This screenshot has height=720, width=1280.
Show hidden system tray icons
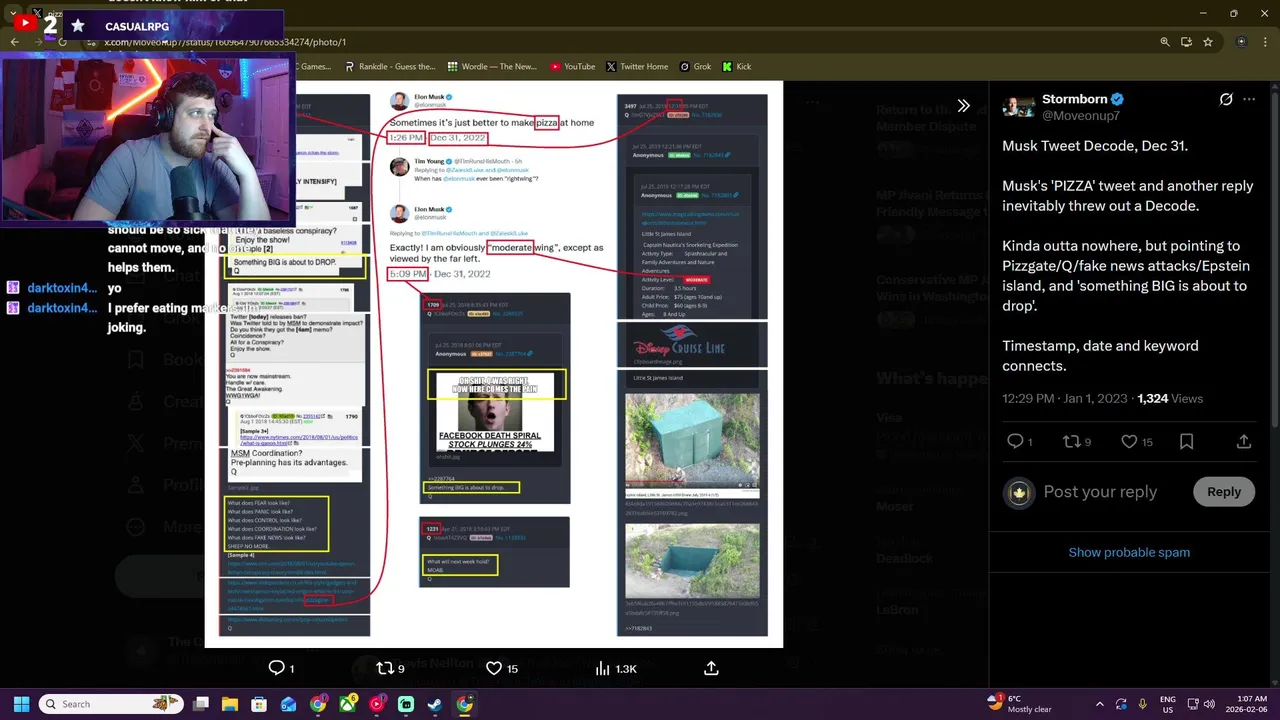pos(1099,704)
